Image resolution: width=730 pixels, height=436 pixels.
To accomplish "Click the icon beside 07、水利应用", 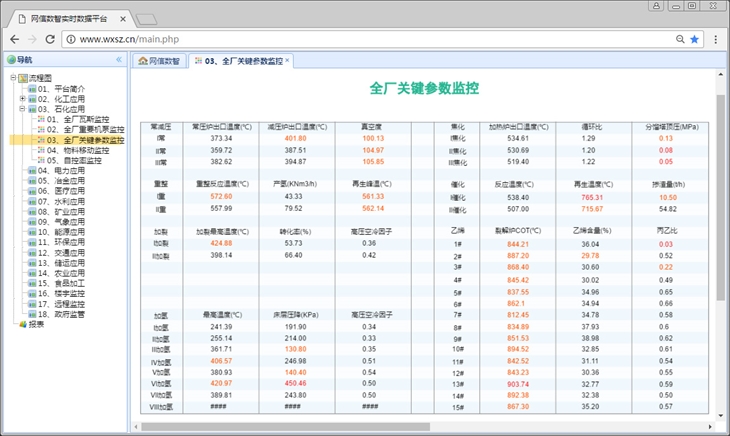I will (x=32, y=201).
